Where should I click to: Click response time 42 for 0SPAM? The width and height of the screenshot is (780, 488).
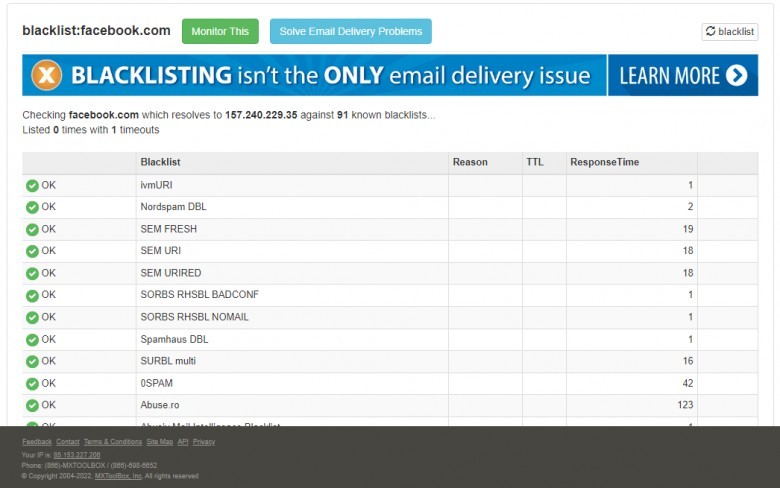(x=688, y=383)
